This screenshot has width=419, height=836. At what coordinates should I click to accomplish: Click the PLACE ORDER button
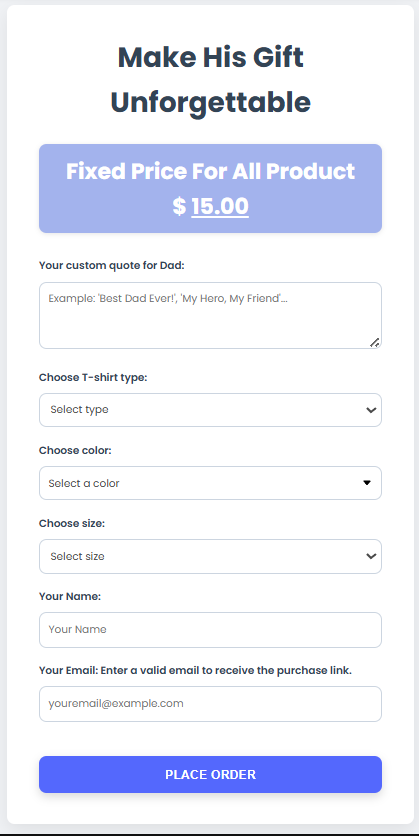click(x=210, y=774)
